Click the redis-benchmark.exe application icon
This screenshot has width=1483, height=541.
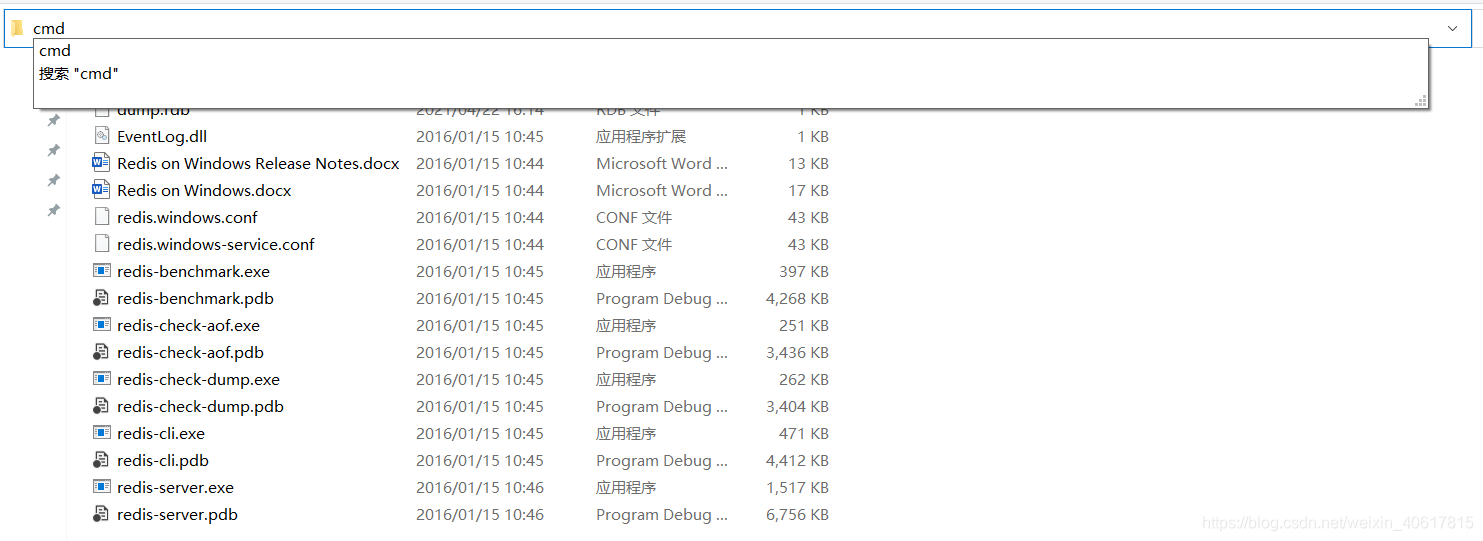pos(101,271)
